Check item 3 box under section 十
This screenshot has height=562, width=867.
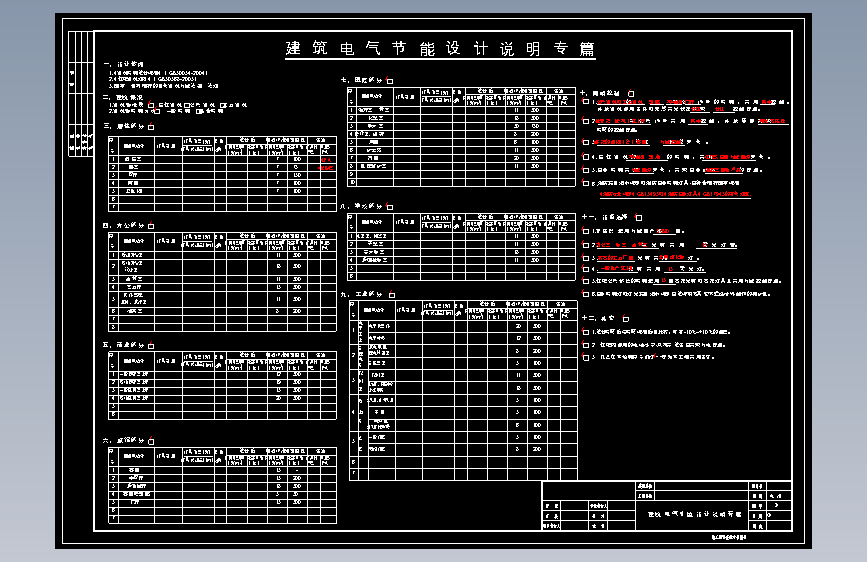586,142
